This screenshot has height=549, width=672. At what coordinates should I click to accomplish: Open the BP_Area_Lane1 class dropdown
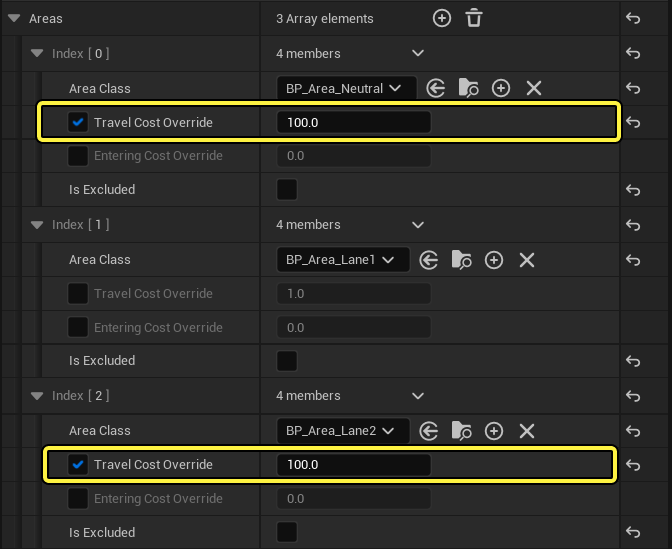[x=343, y=260]
